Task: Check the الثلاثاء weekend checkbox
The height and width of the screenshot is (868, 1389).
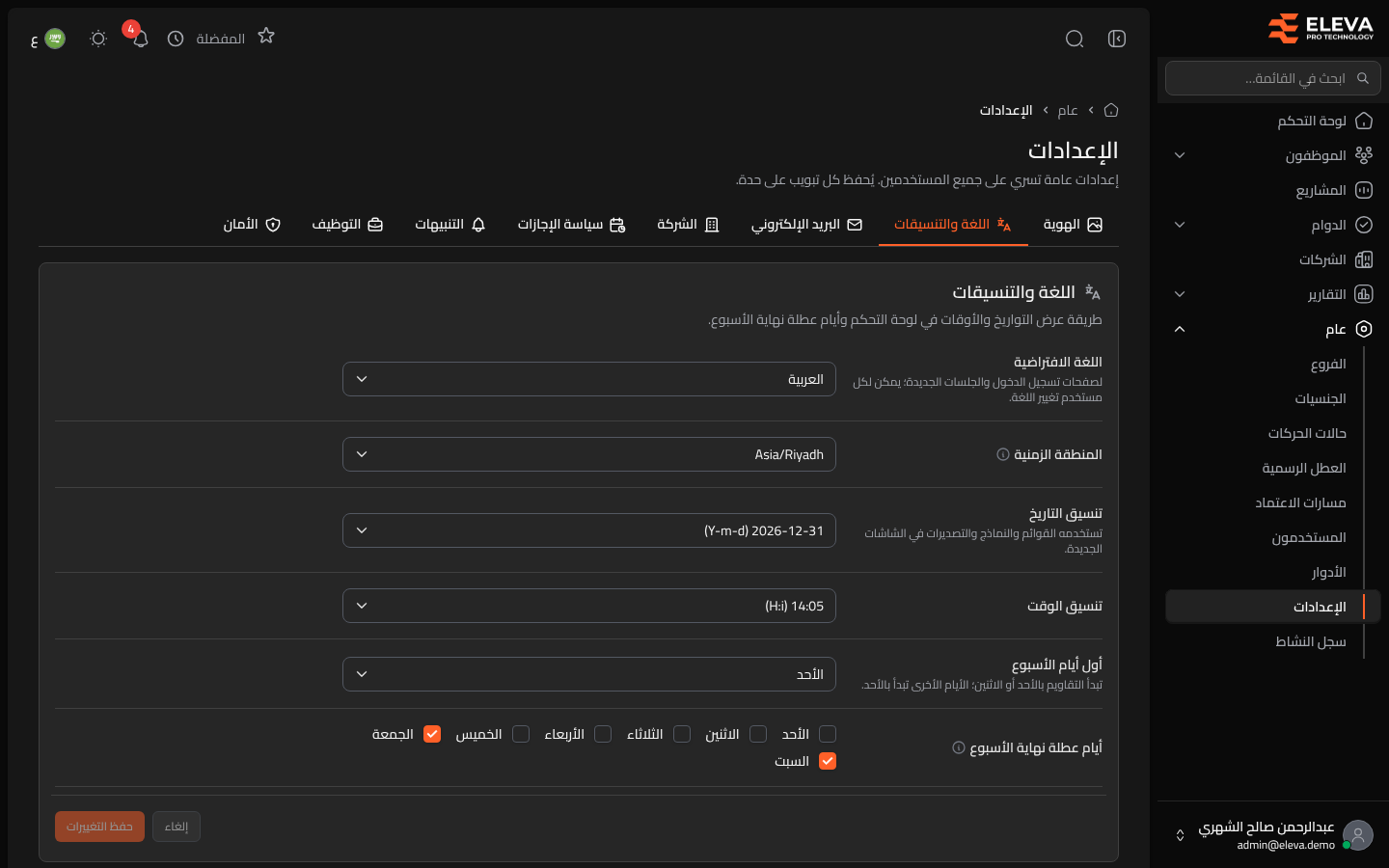Action: tap(682, 734)
